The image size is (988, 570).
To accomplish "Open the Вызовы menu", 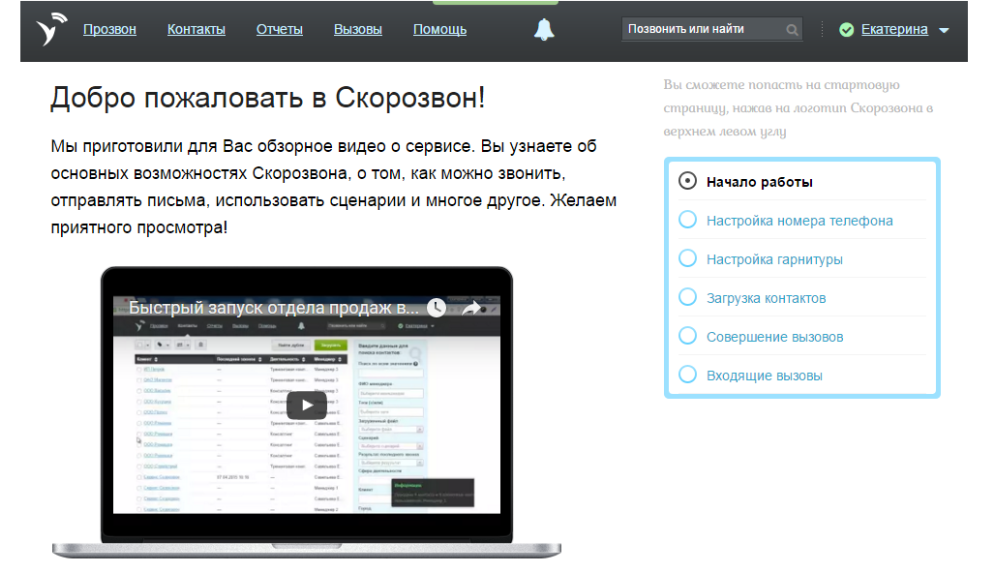I will 358,30.
